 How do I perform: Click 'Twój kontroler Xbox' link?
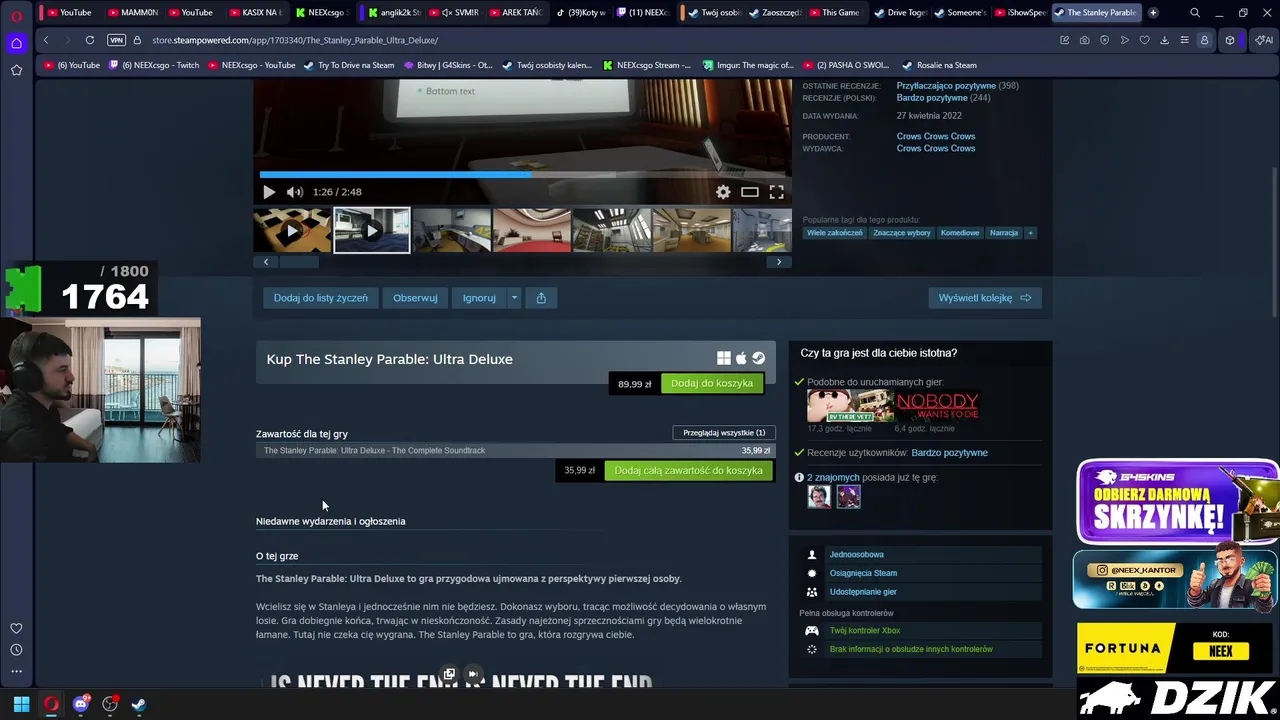865,631
